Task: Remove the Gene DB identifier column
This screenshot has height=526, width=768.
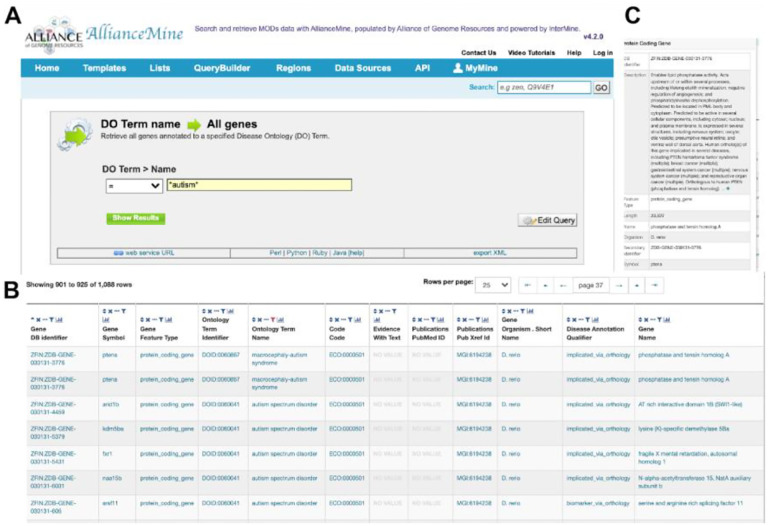Action: 38,320
